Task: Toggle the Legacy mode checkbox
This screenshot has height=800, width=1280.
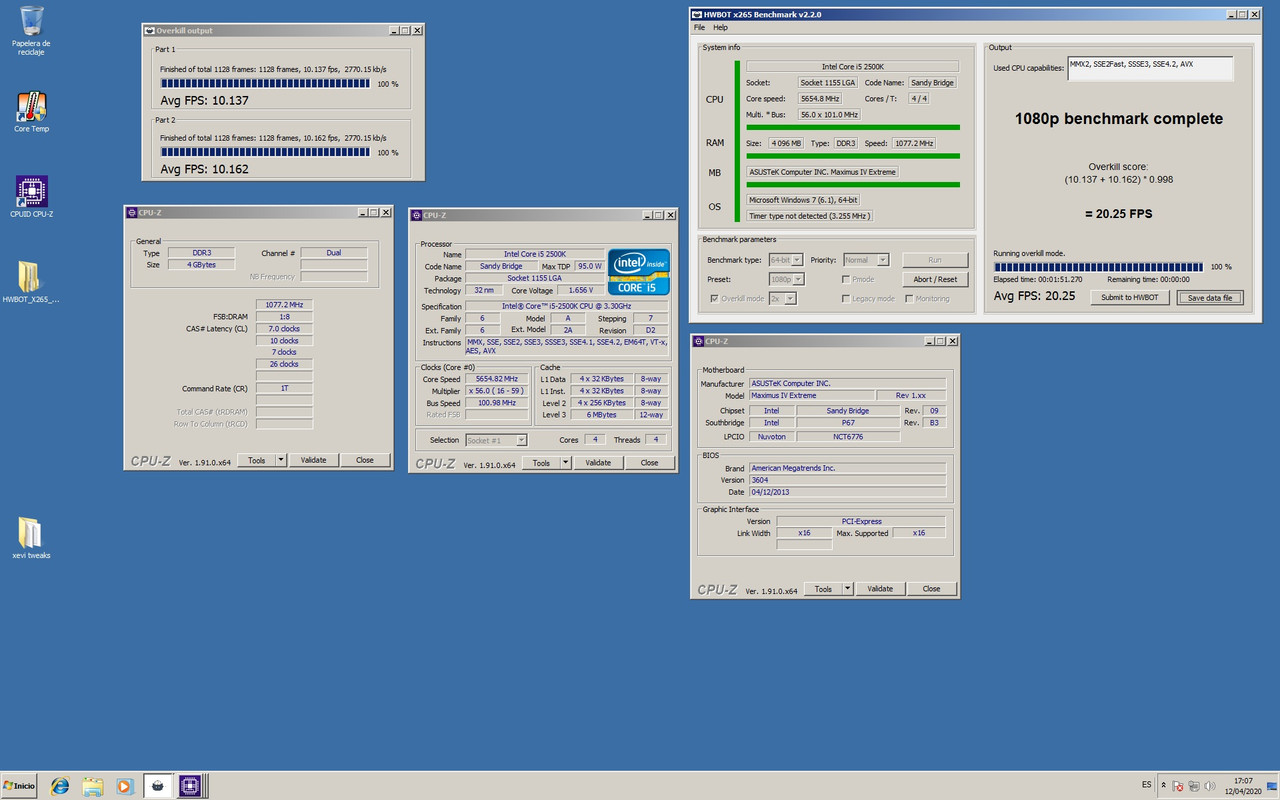Action: tap(846, 298)
